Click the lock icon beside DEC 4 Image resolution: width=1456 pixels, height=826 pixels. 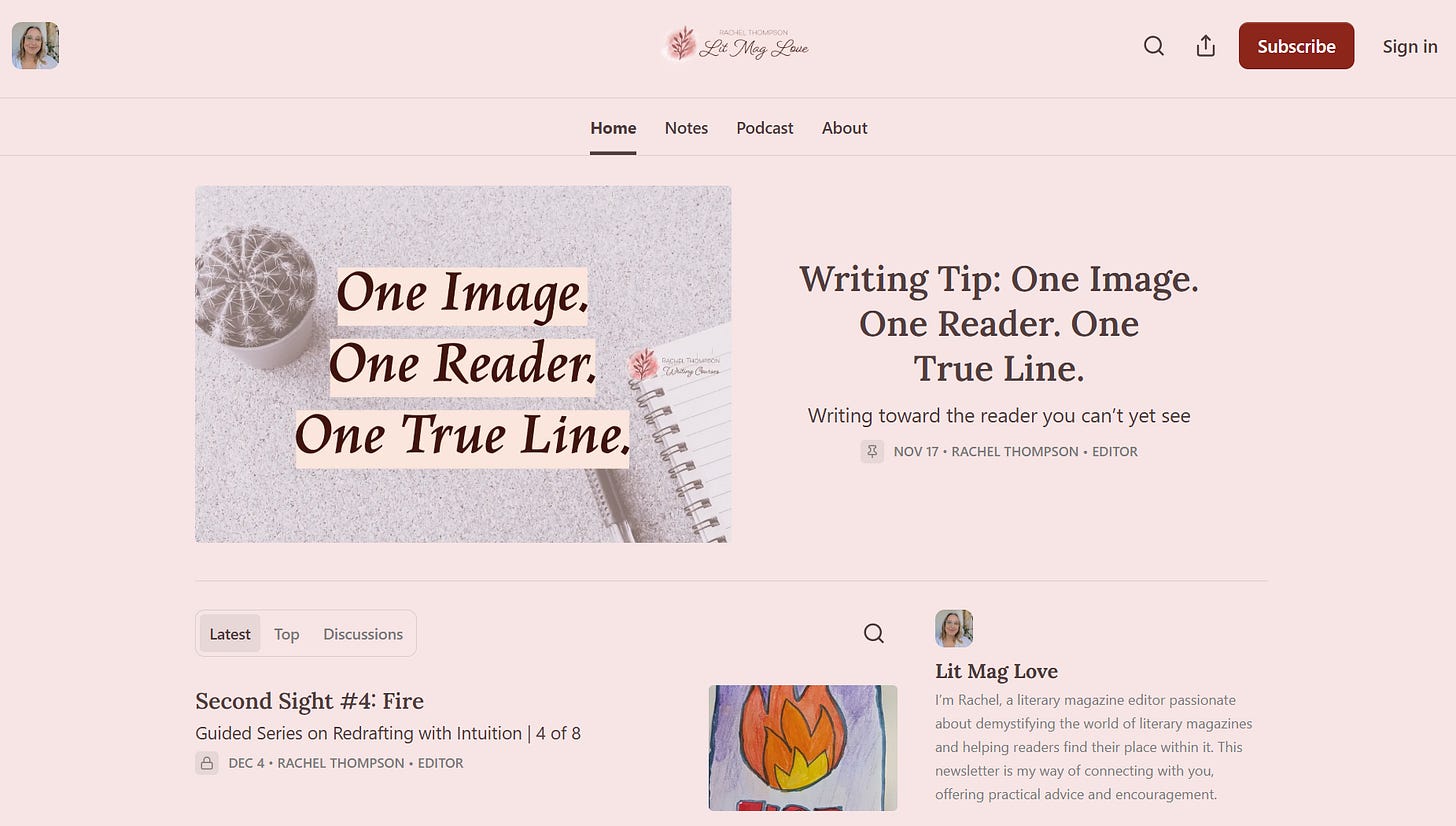pos(207,763)
